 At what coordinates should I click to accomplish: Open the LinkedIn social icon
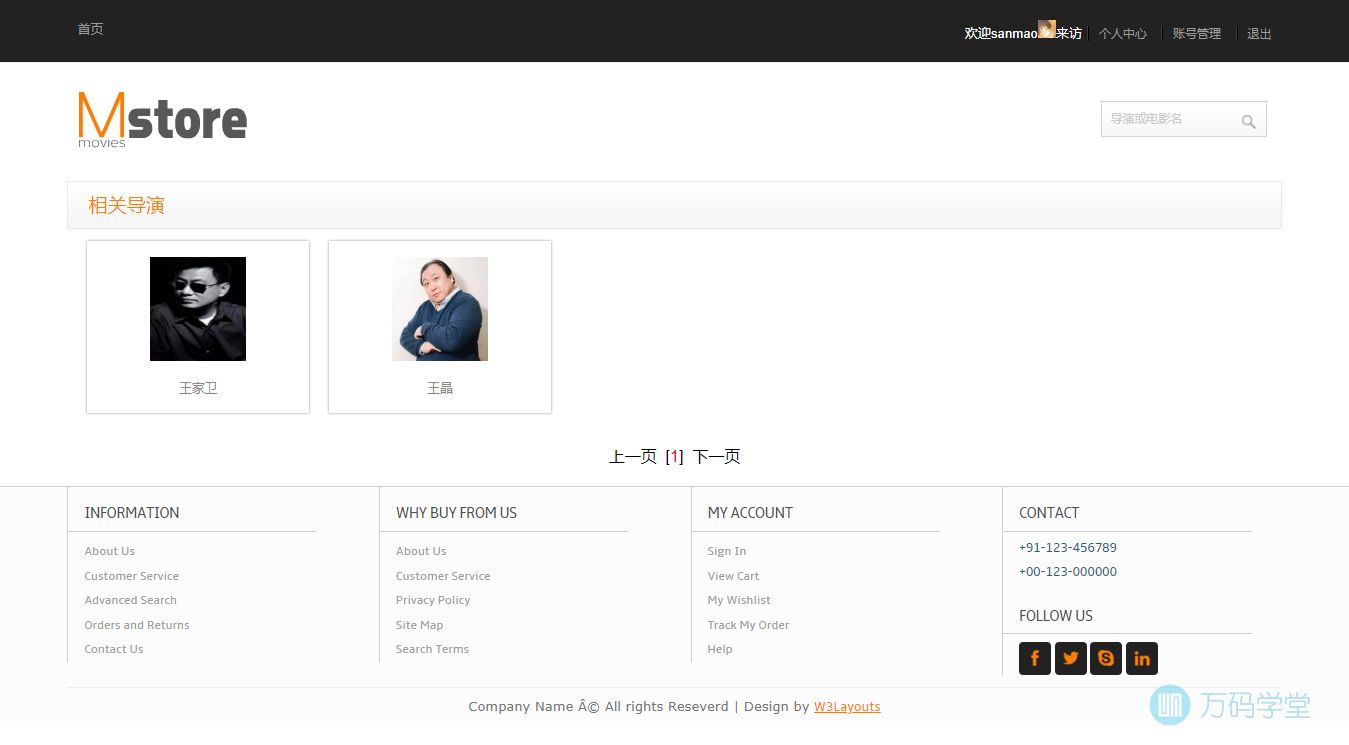[x=1142, y=658]
